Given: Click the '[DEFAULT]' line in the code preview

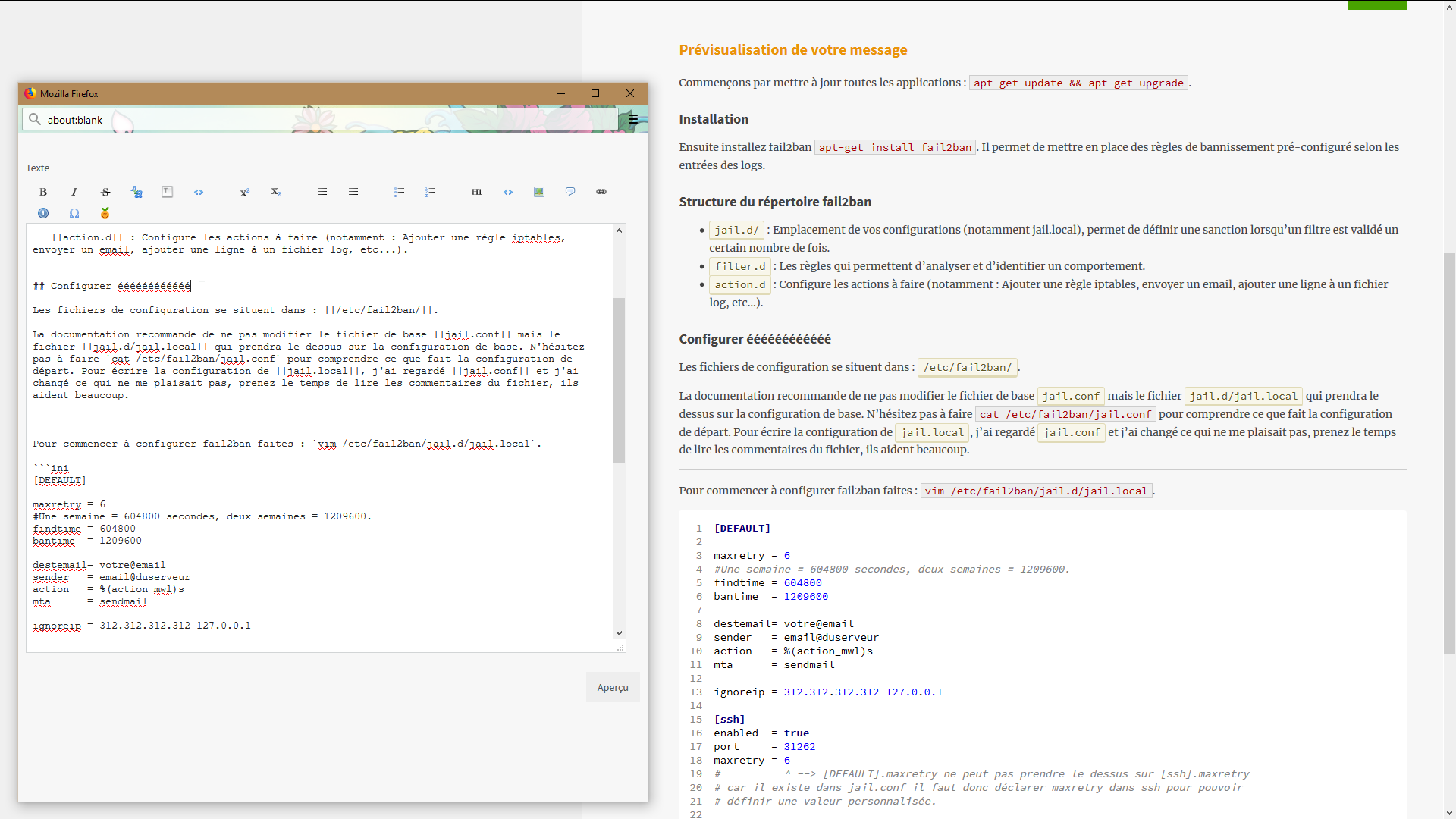Looking at the screenshot, I should 742,529.
